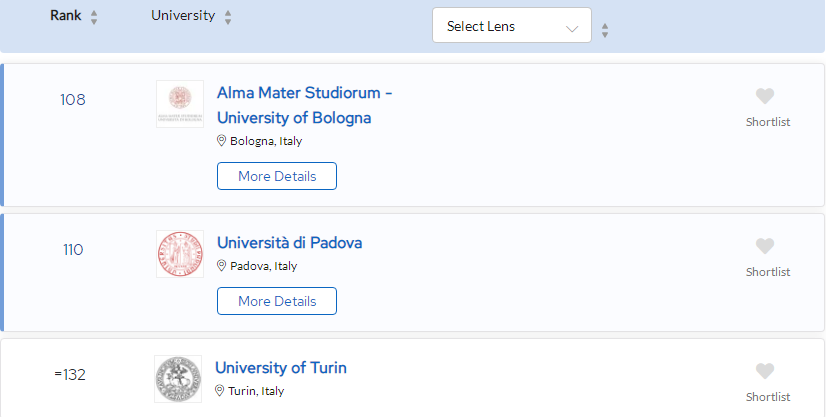This screenshot has height=417, width=826.
Task: Click the Turin, Italy location pin icon
Action: 220,391
